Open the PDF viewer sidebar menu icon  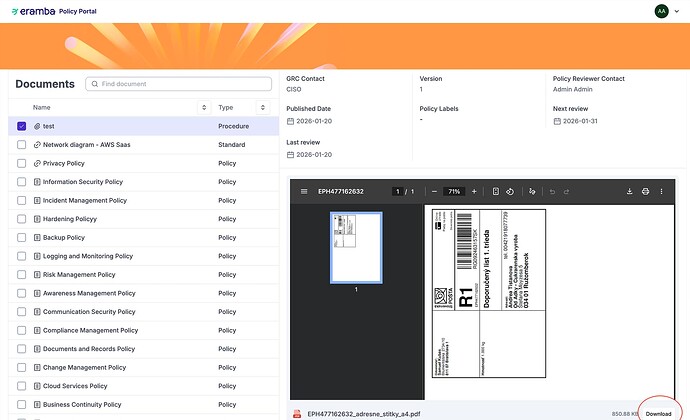coord(304,191)
